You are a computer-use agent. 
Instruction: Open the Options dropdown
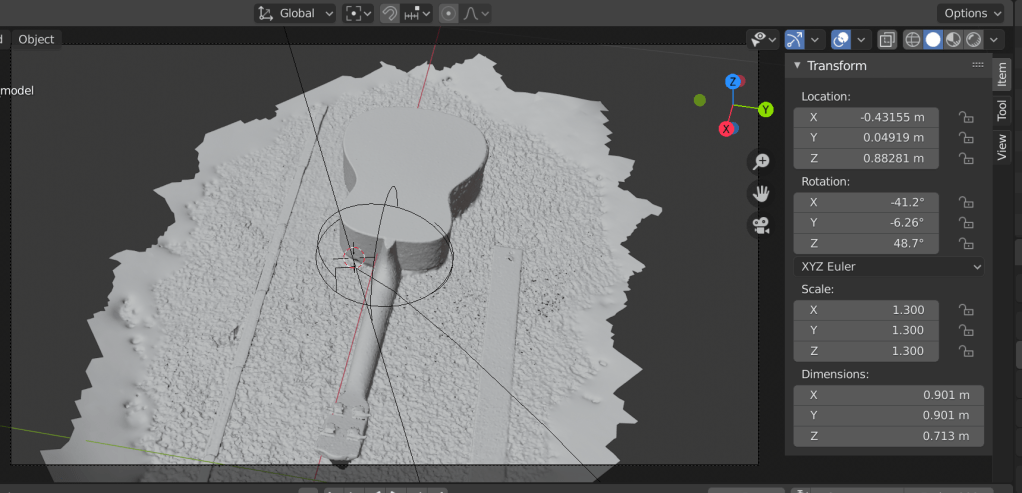(971, 13)
